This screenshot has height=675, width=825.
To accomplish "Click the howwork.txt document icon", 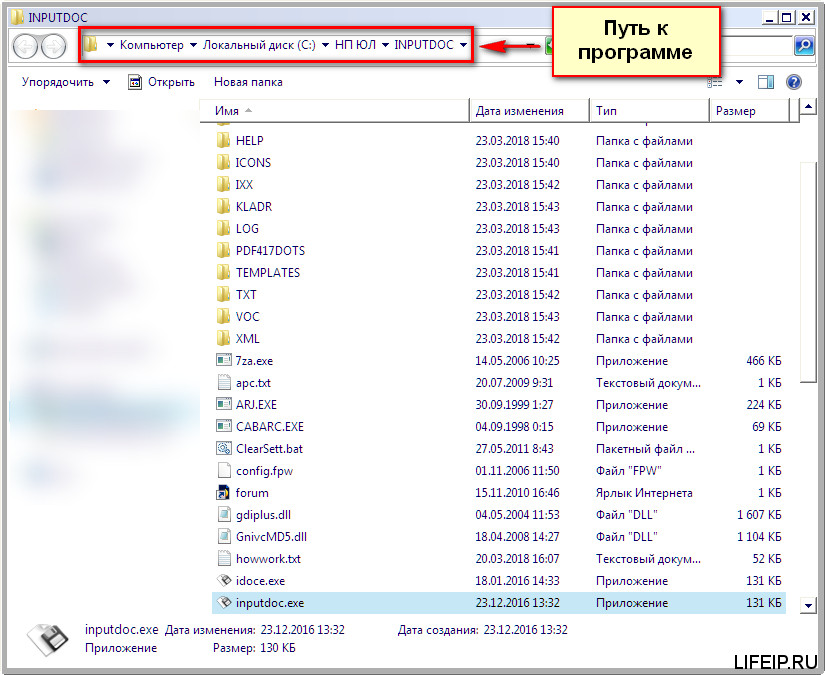I will (224, 559).
